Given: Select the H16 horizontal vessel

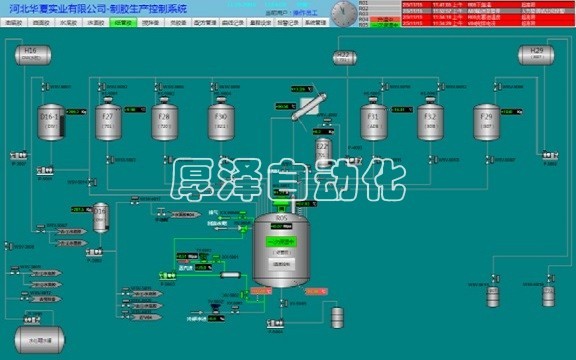Looking at the screenshot, I should [33, 55].
